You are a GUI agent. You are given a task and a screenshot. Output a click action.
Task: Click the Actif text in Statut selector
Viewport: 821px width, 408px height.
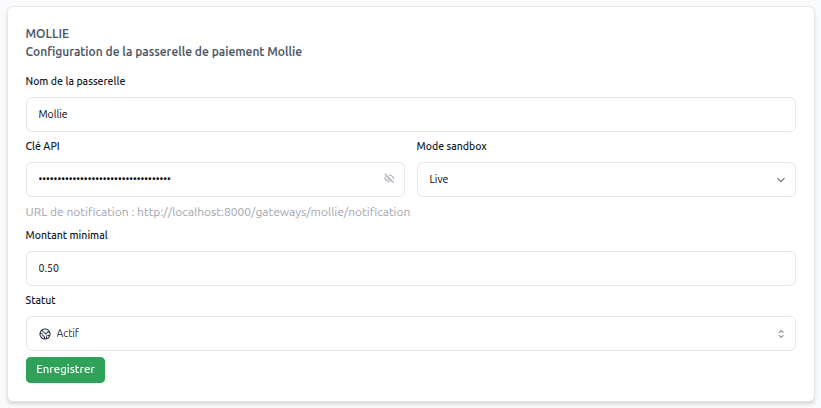click(x=68, y=333)
